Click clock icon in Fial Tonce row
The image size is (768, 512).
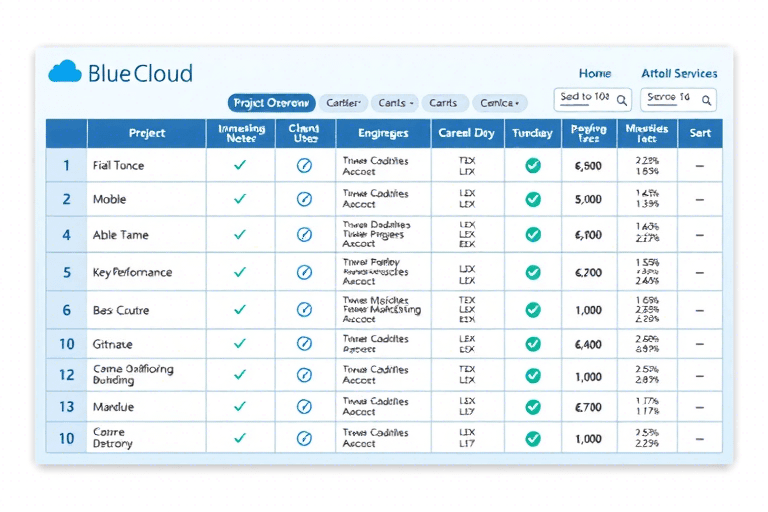click(305, 166)
